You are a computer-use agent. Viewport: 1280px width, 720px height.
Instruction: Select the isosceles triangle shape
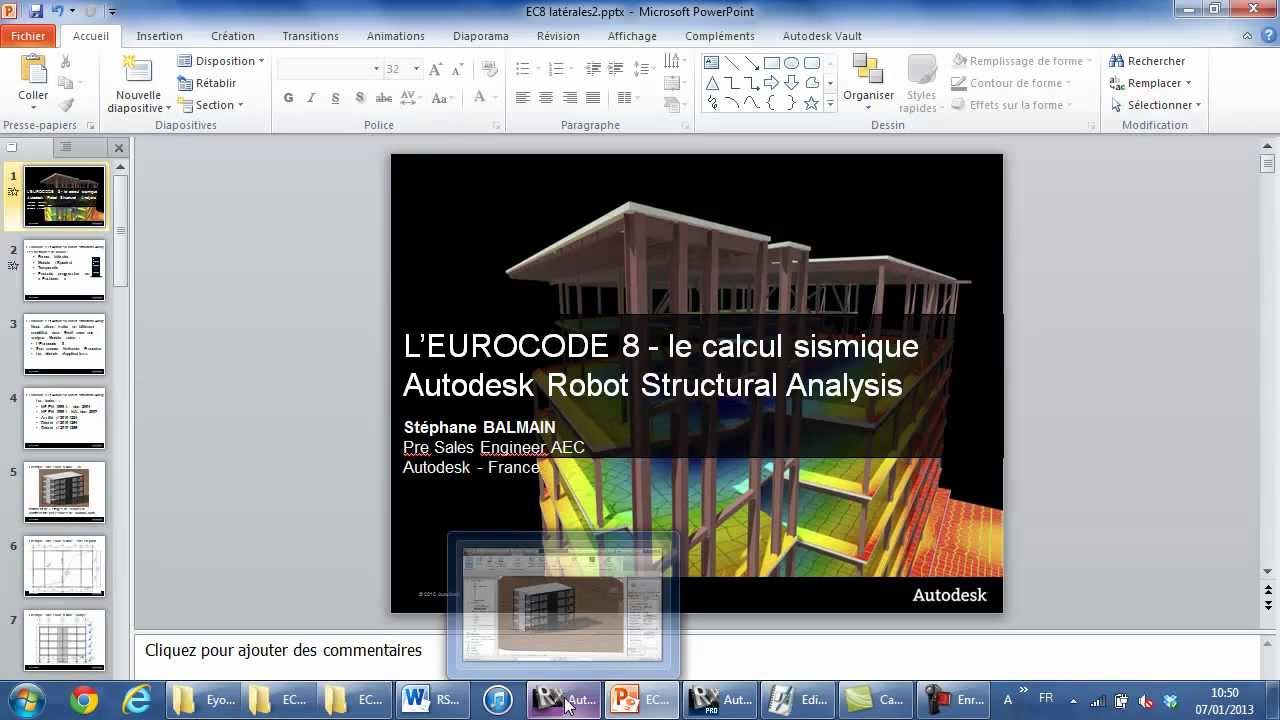click(712, 83)
